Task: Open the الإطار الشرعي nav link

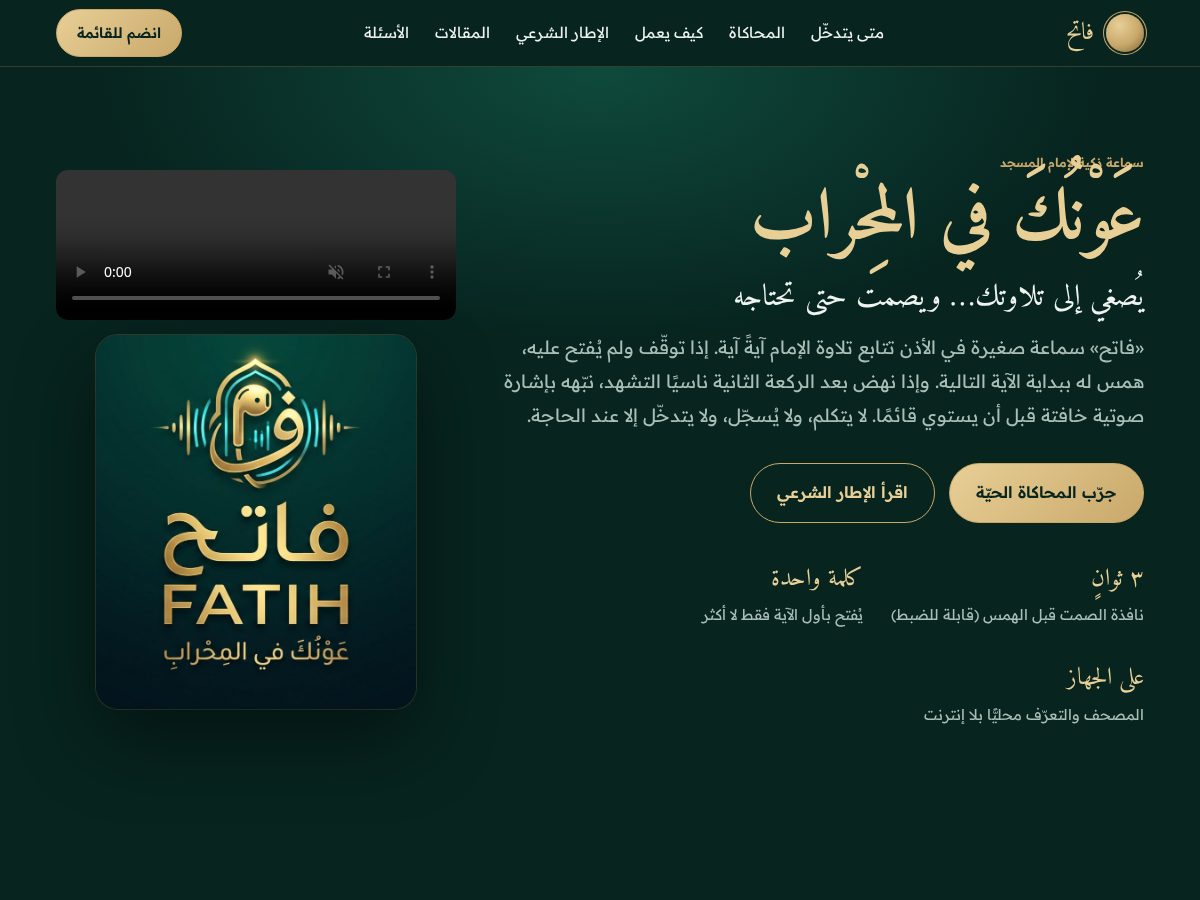Action: [x=562, y=33]
